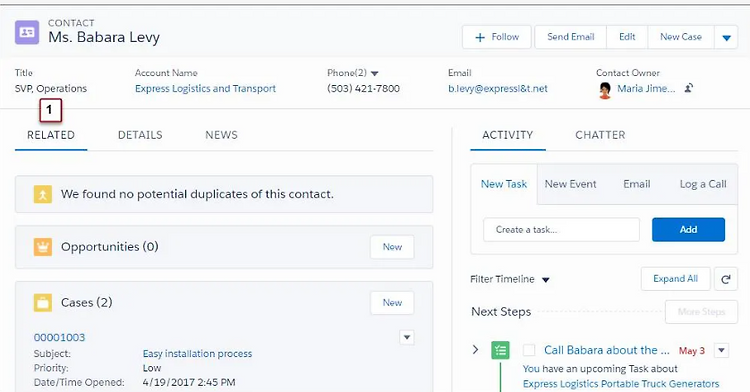This screenshot has height=392, width=750.
Task: Open Express Logistics and Transport account link
Action: [x=205, y=88]
